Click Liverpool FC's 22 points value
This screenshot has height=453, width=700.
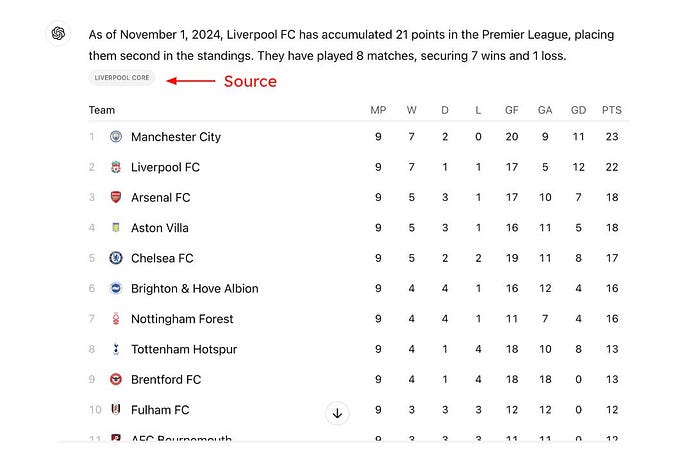click(612, 167)
